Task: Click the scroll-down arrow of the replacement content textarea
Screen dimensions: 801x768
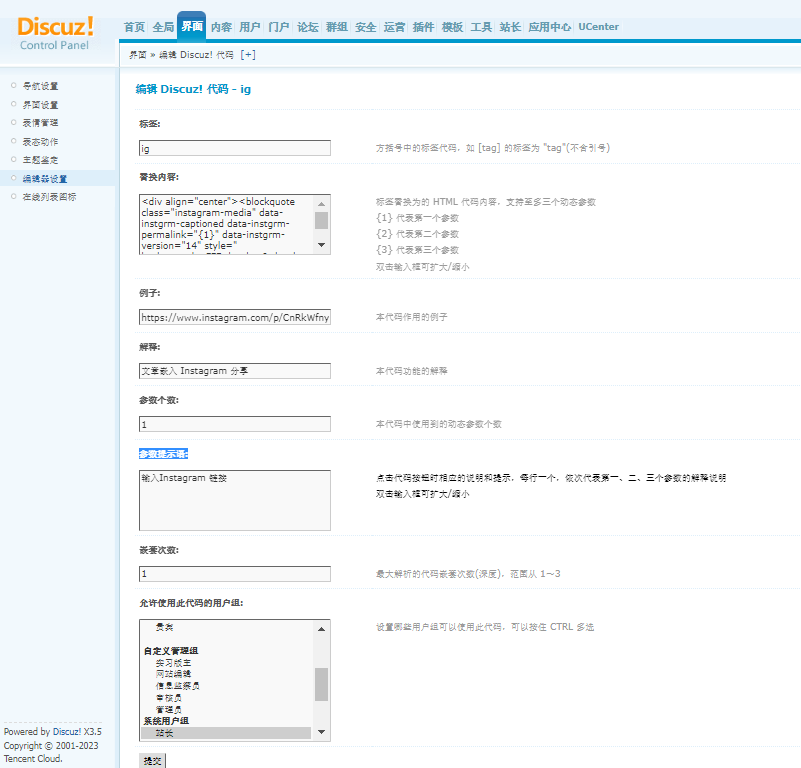Action: (x=321, y=245)
